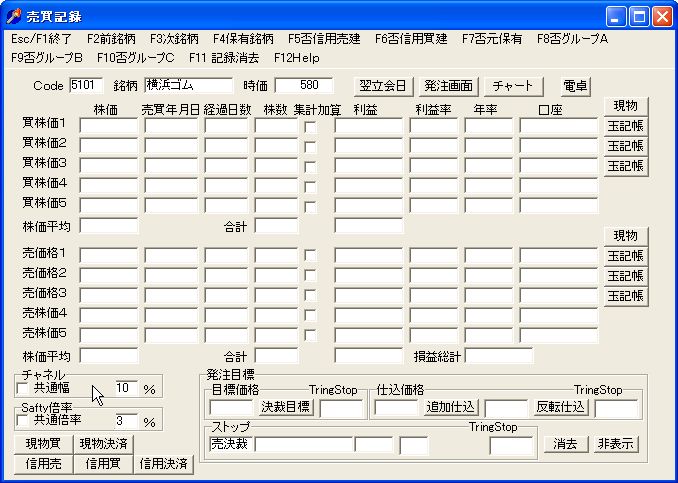The image size is (678, 483).
Task: Select F4保有銘柄 menu item
Action: pyautogui.click(x=243, y=39)
